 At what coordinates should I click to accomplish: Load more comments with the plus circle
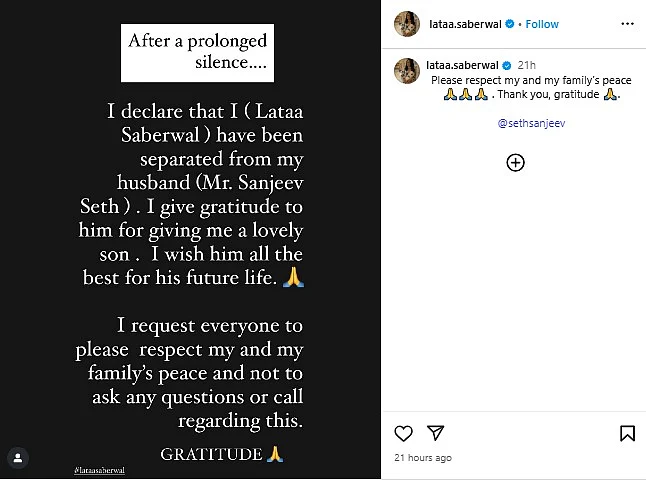tap(515, 162)
